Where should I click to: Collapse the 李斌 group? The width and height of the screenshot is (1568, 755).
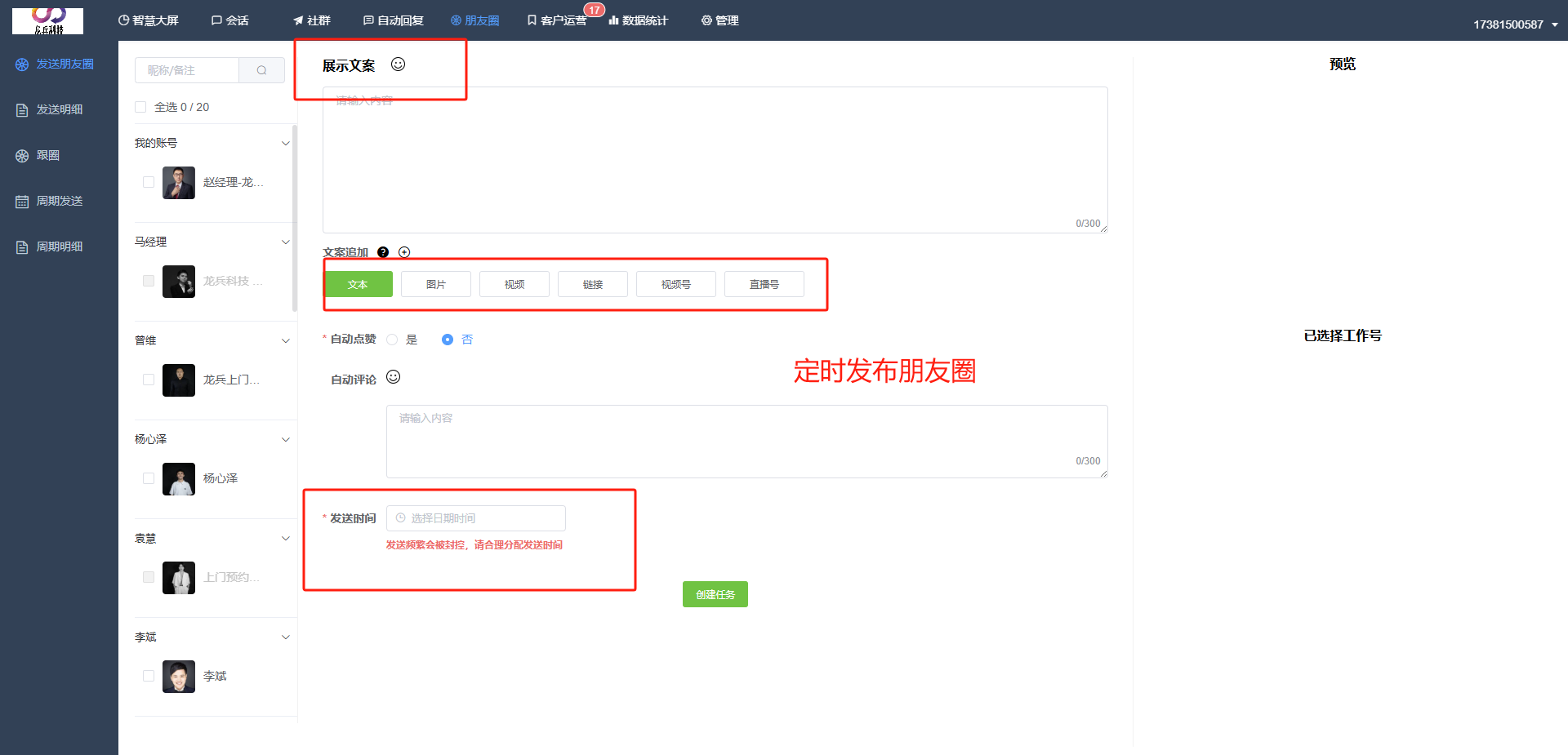click(286, 637)
